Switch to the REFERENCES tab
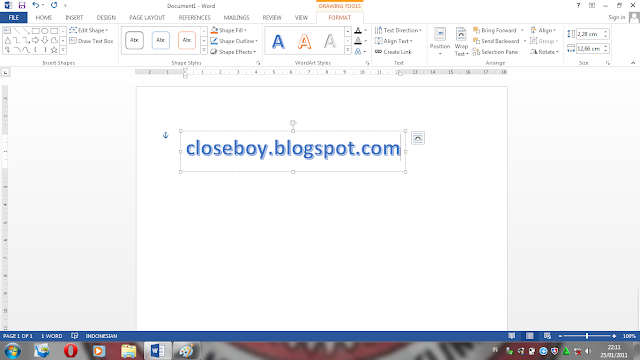 point(194,18)
